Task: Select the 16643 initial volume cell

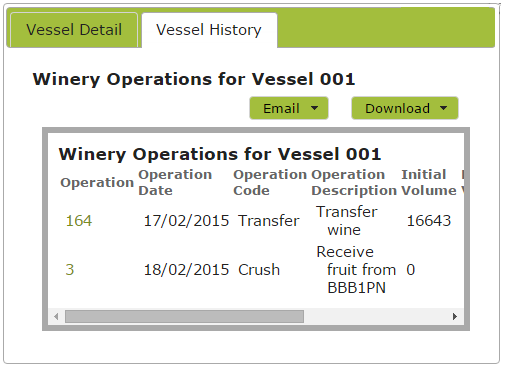Action: click(x=429, y=221)
